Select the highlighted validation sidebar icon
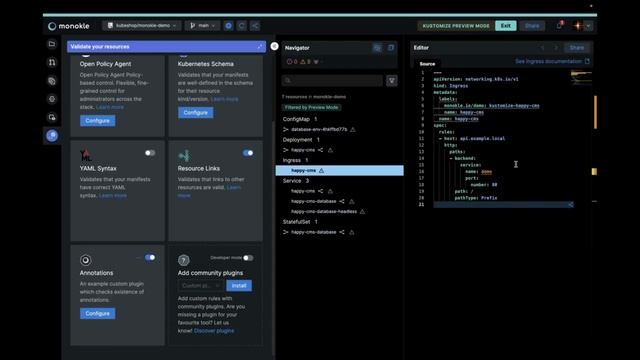This screenshot has width=640, height=360. [x=52, y=136]
